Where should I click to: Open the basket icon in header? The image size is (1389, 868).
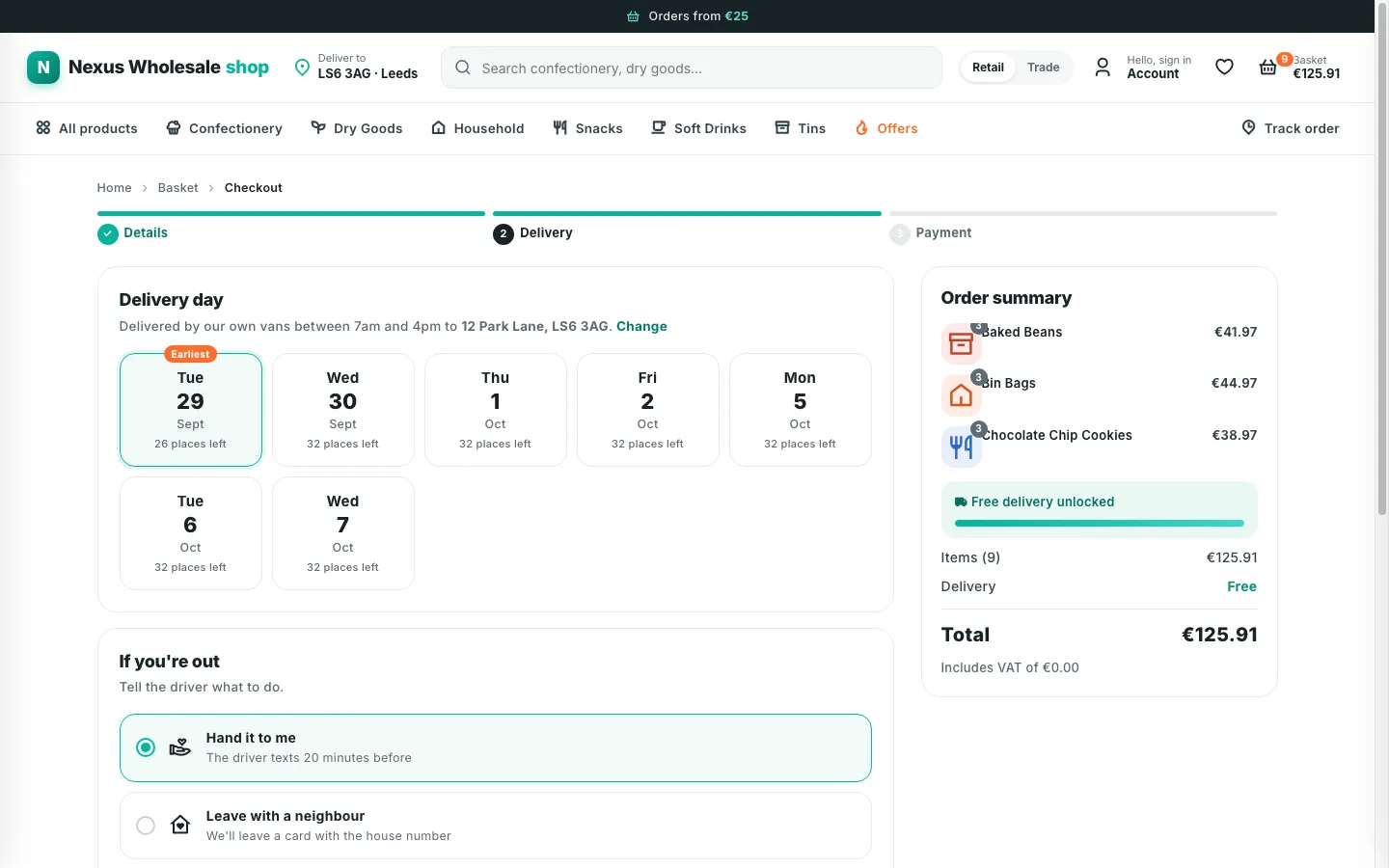tap(1268, 68)
